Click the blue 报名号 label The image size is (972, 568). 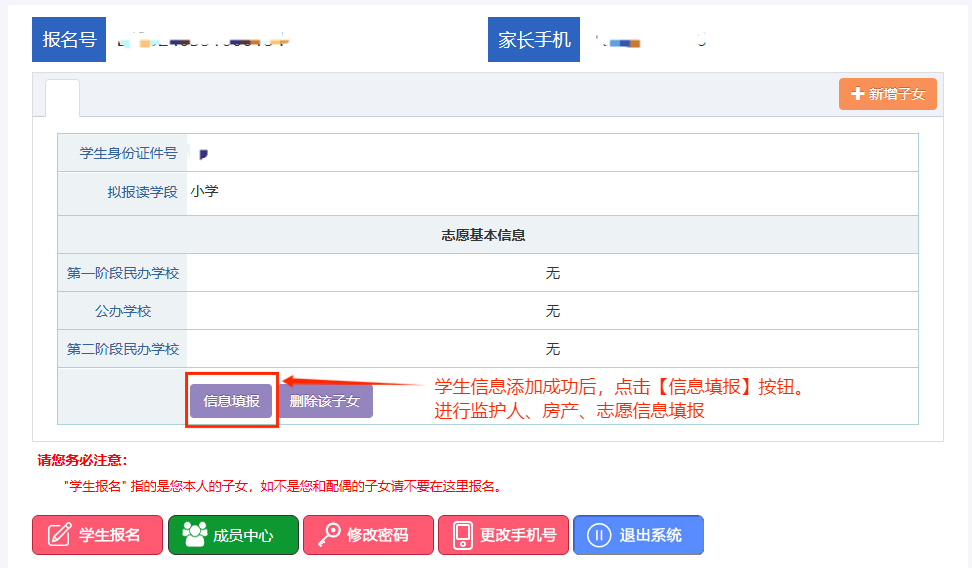[x=69, y=40]
